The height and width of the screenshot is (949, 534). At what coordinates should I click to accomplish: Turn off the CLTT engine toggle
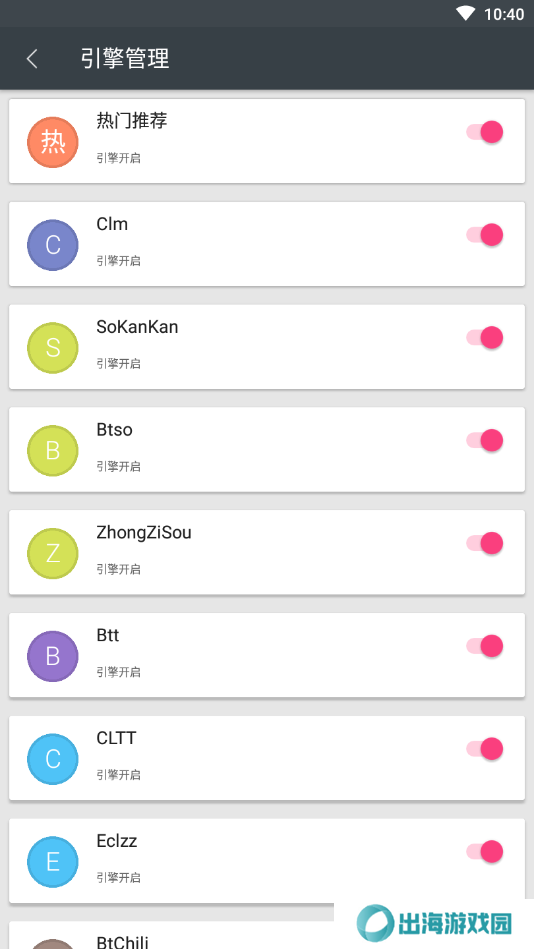[485, 749]
